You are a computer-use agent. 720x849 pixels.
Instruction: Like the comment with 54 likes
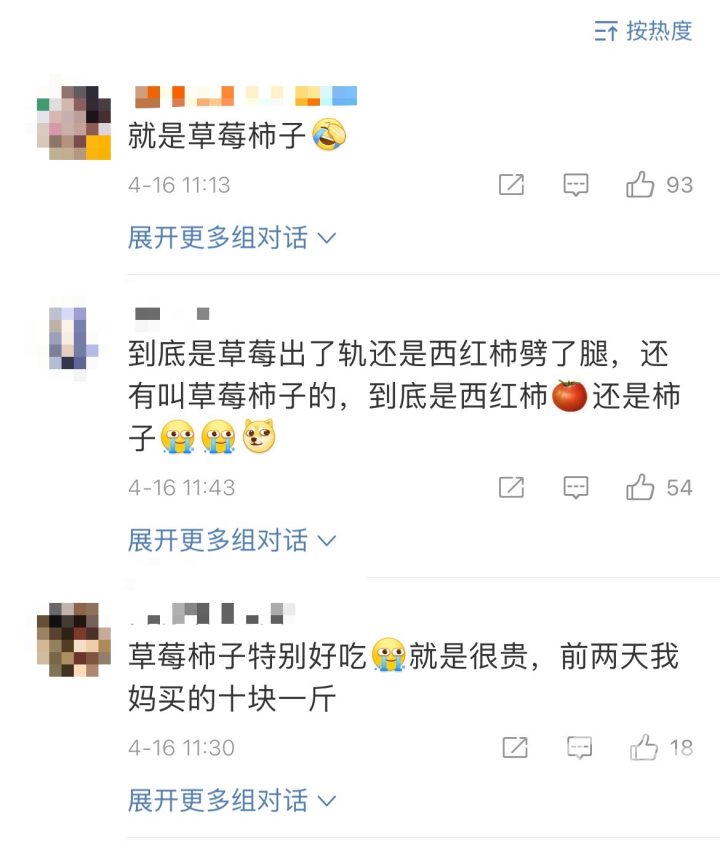pos(640,487)
